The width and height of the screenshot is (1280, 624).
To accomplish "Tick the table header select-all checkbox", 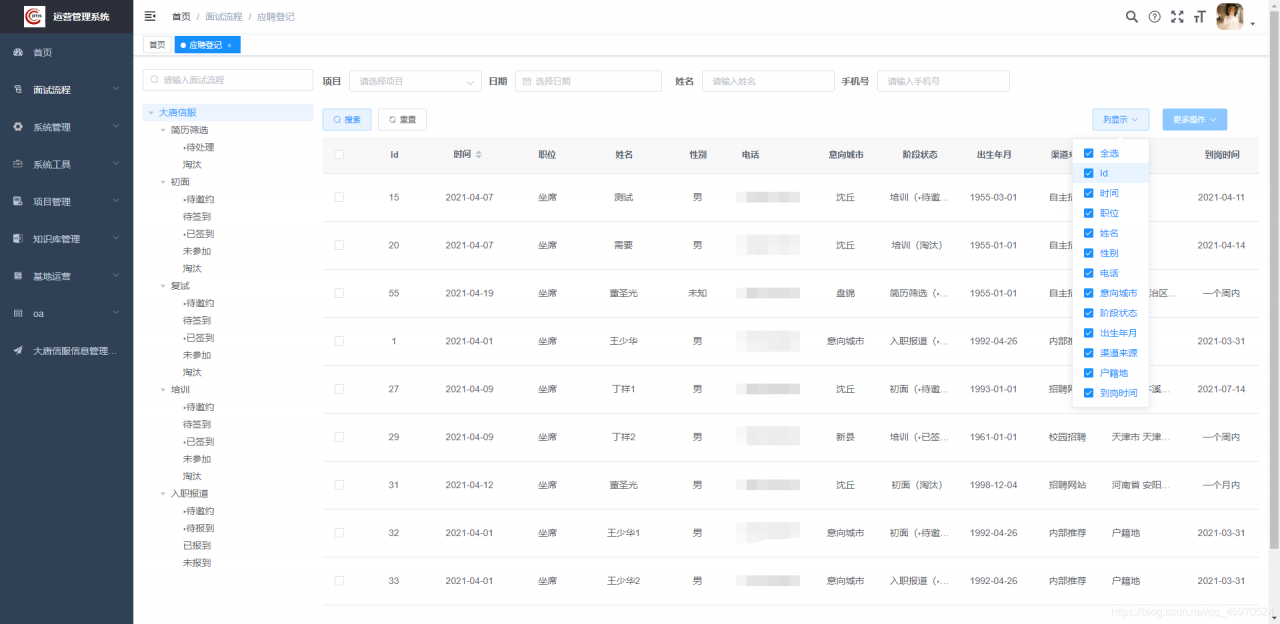I will [339, 154].
